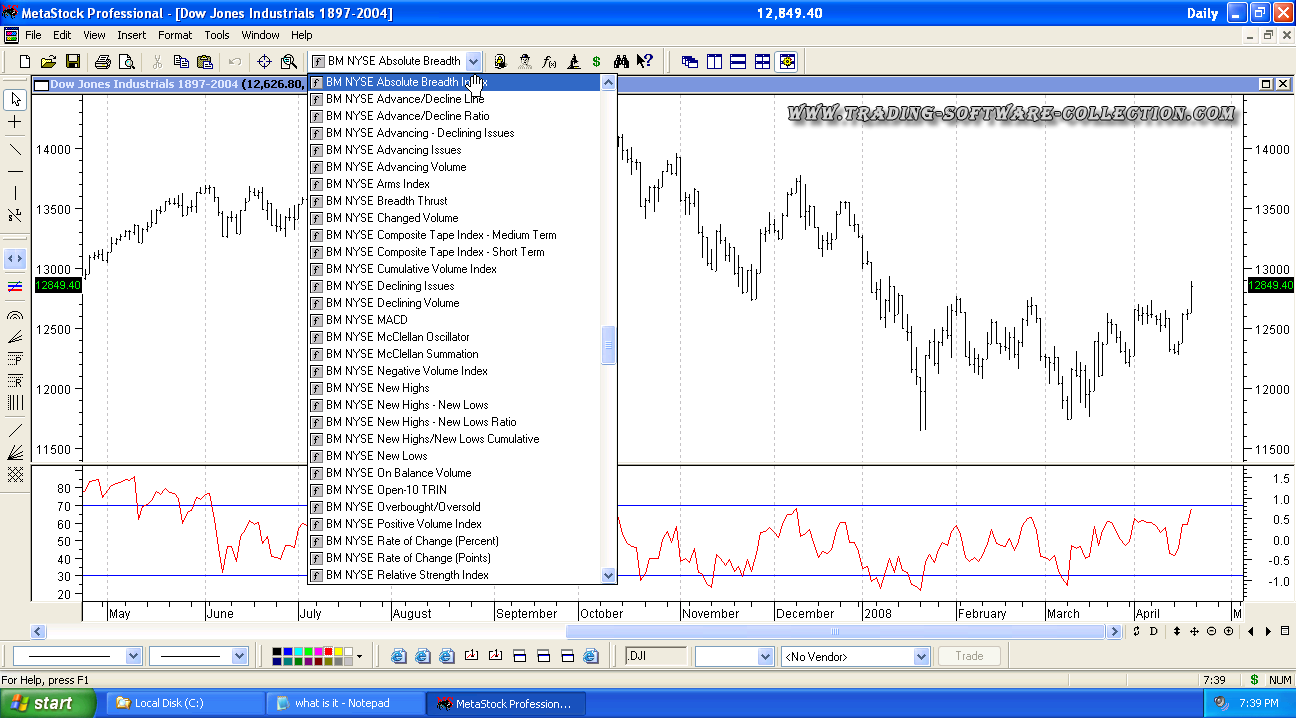Open the green dollar sign tool

(596, 62)
